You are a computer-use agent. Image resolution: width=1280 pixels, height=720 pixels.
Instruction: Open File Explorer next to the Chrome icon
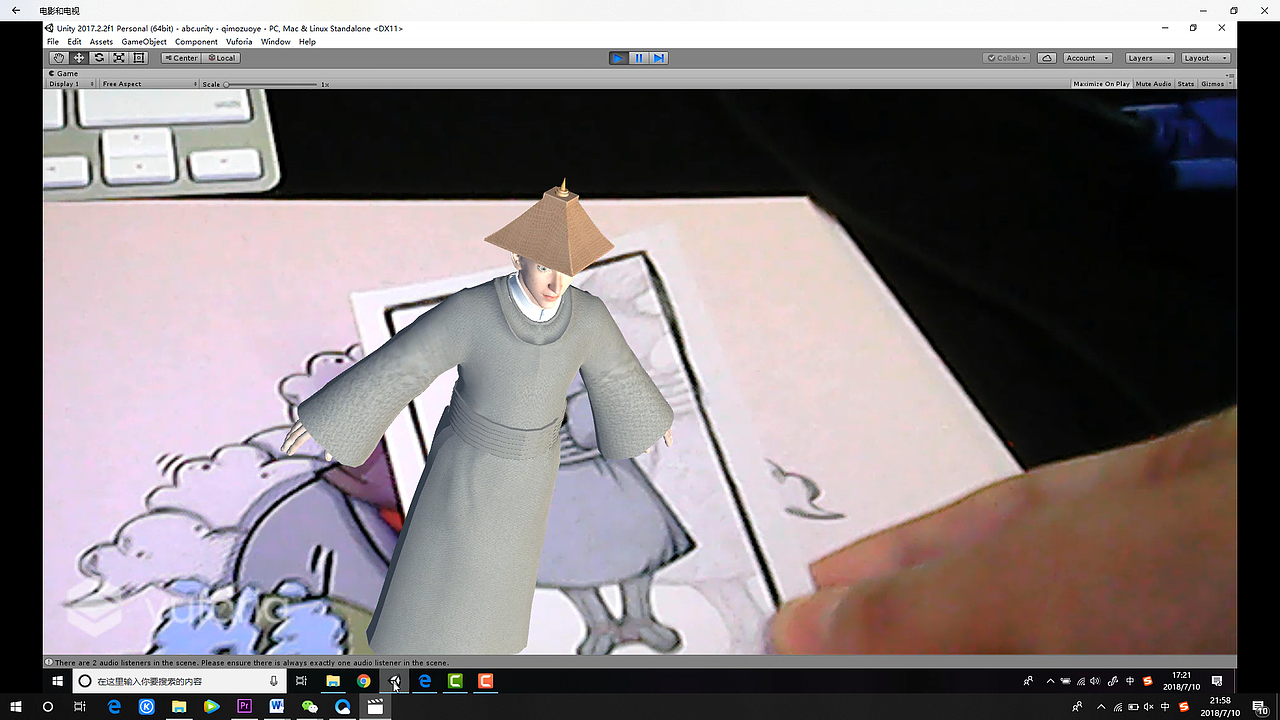[x=333, y=681]
